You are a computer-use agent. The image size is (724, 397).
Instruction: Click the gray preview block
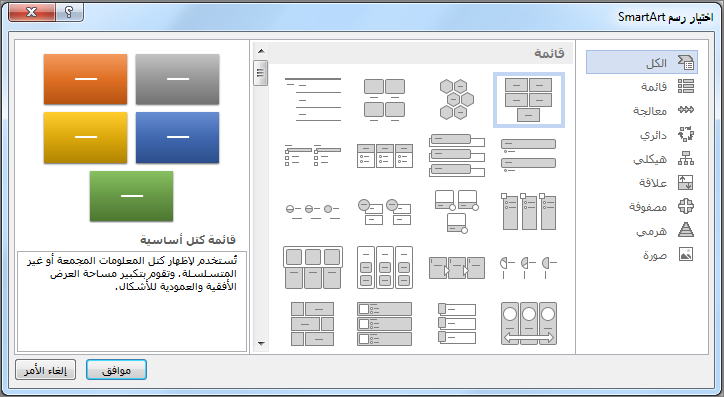coord(177,79)
